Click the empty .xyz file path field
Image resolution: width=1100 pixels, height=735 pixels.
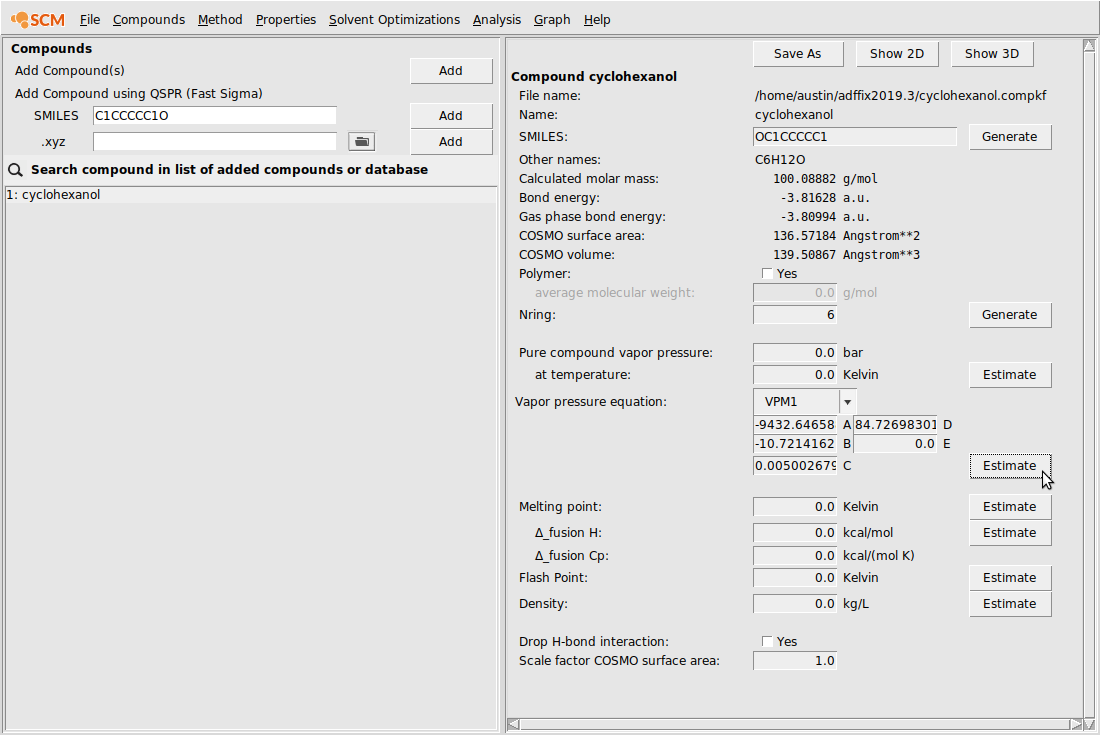coord(215,142)
